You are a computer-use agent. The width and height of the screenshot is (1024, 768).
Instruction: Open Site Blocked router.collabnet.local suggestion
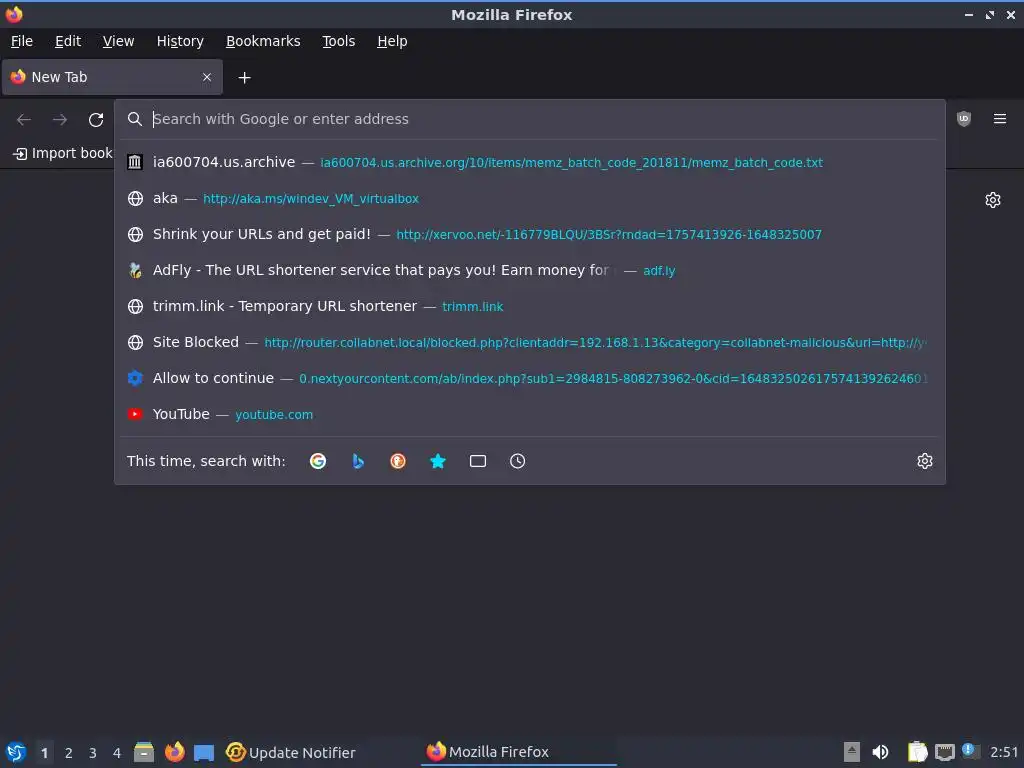pos(530,342)
